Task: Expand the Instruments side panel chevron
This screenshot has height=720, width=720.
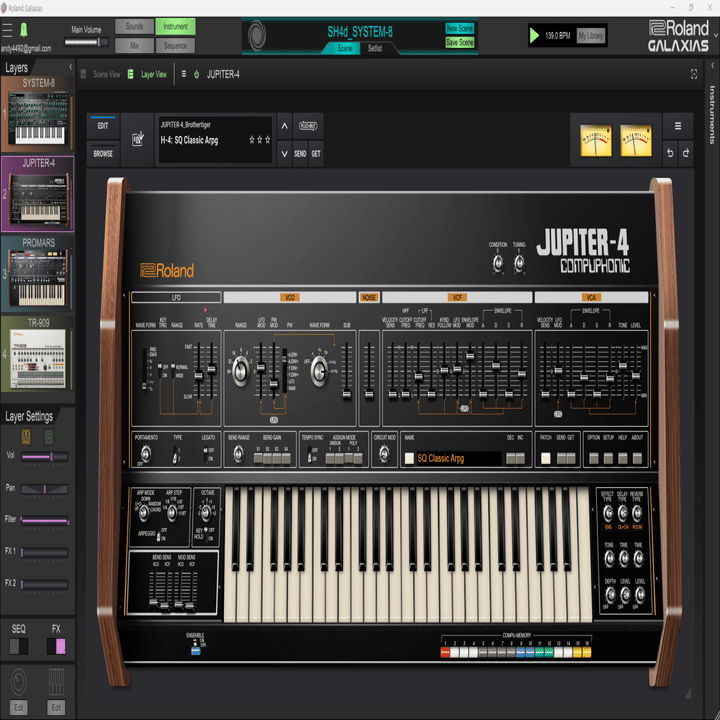Action: [712, 66]
